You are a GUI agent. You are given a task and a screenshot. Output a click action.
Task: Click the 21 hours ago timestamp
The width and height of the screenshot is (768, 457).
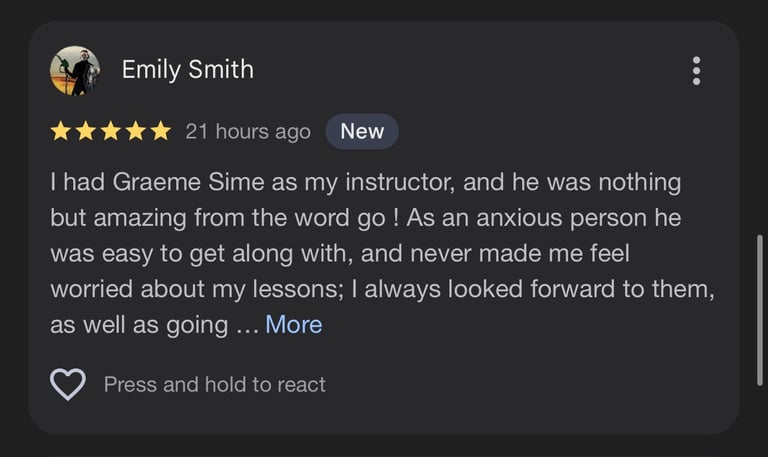pyautogui.click(x=248, y=131)
